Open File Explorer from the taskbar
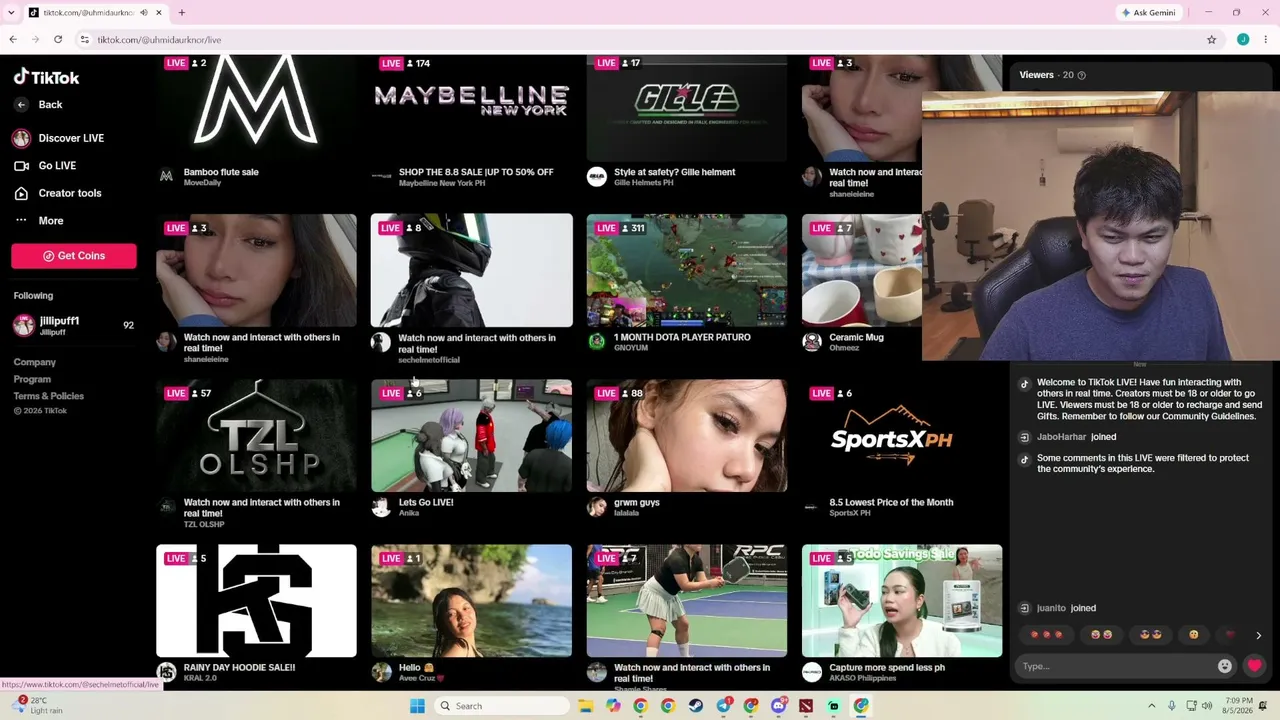 pyautogui.click(x=586, y=706)
